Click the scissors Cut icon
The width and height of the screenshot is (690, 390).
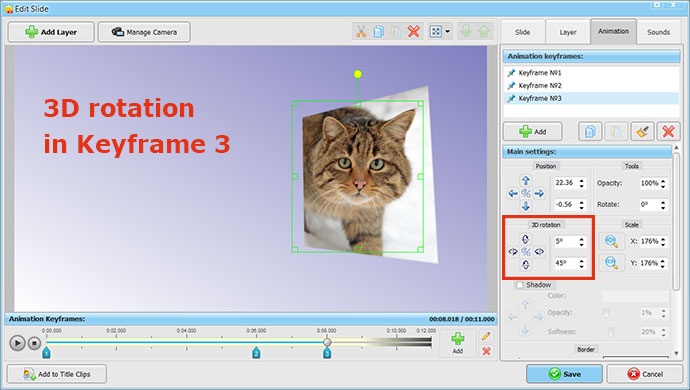[x=361, y=32]
